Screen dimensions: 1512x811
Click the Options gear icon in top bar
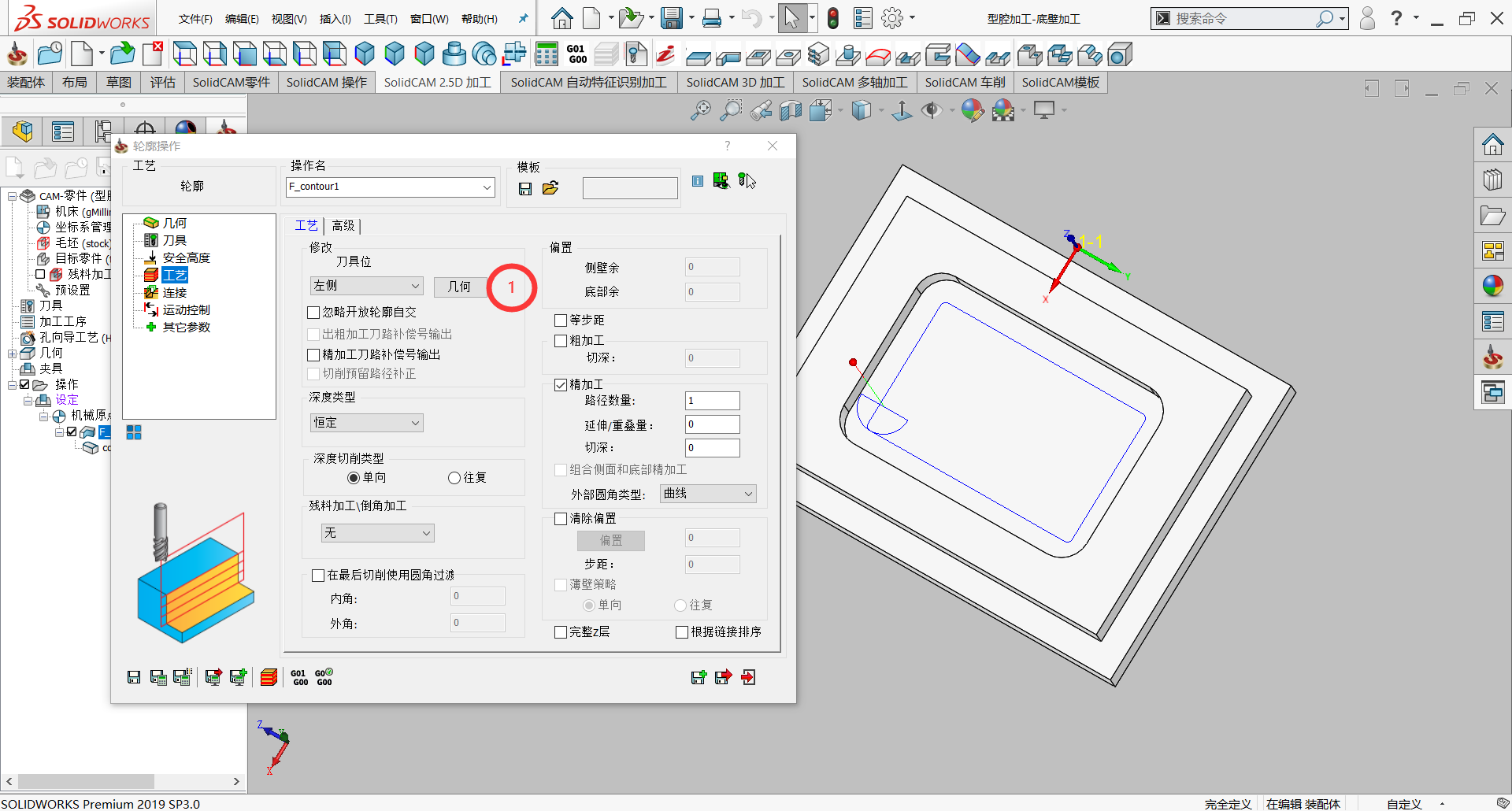pos(892,18)
